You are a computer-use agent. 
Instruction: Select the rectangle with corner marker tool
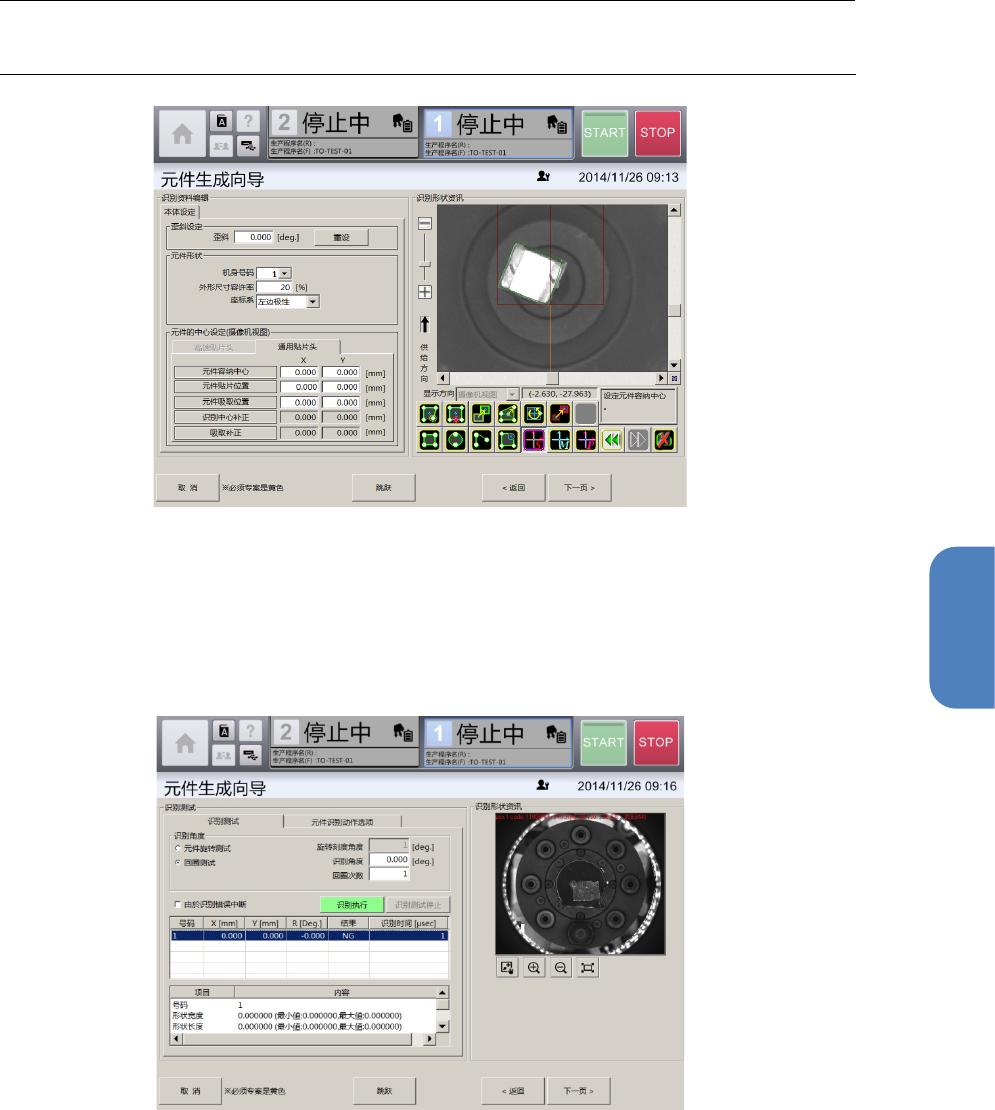pyautogui.click(x=508, y=440)
